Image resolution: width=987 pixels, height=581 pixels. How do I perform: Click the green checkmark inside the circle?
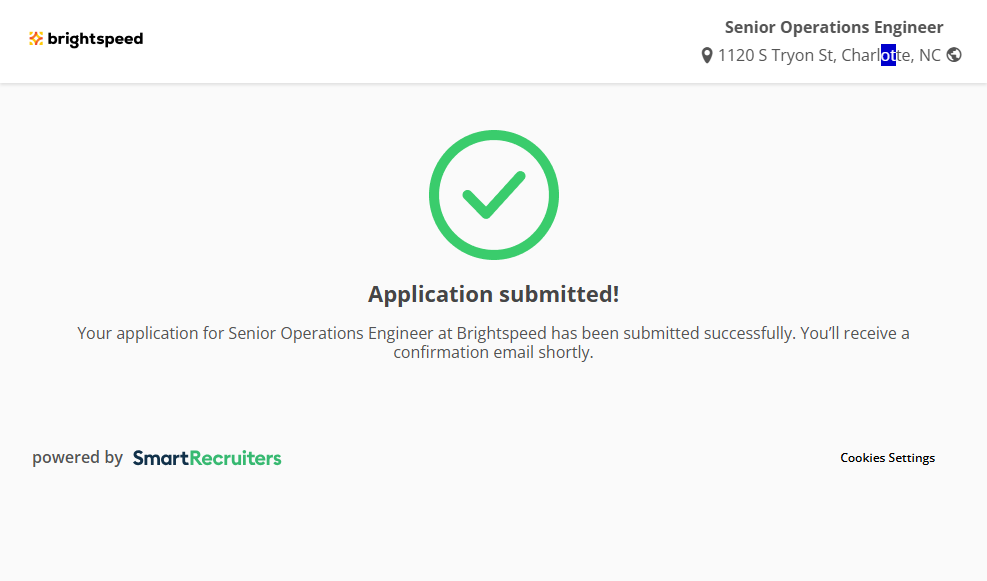pos(493,195)
